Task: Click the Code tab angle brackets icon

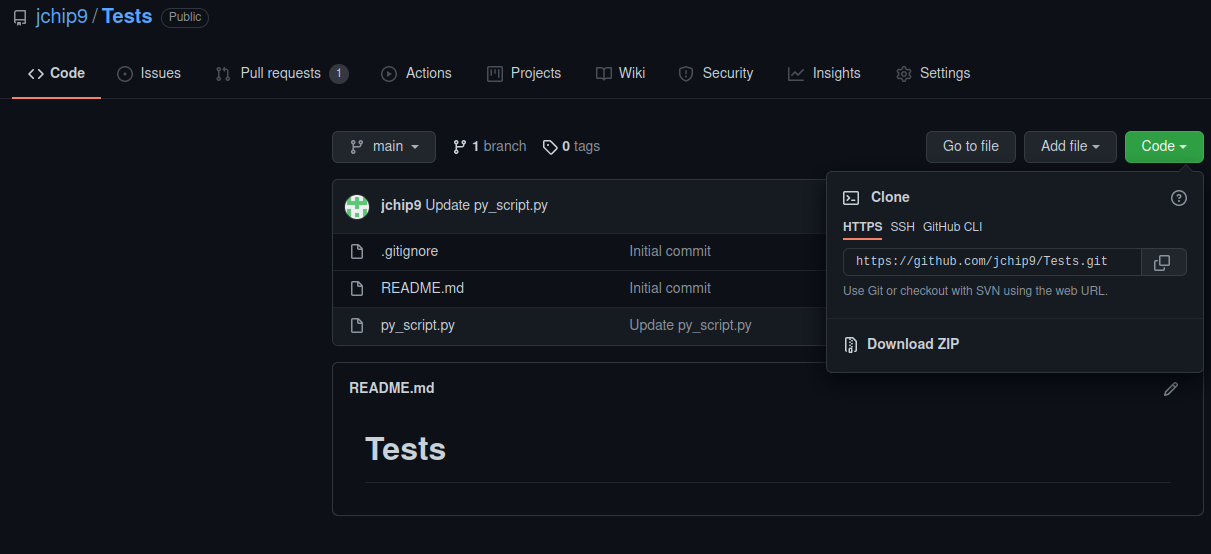Action: coord(36,73)
